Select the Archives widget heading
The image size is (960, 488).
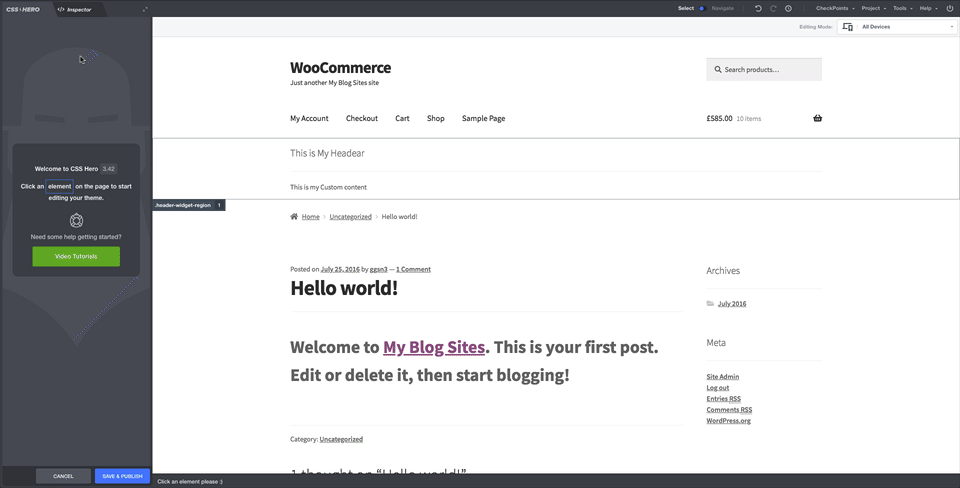click(x=723, y=271)
